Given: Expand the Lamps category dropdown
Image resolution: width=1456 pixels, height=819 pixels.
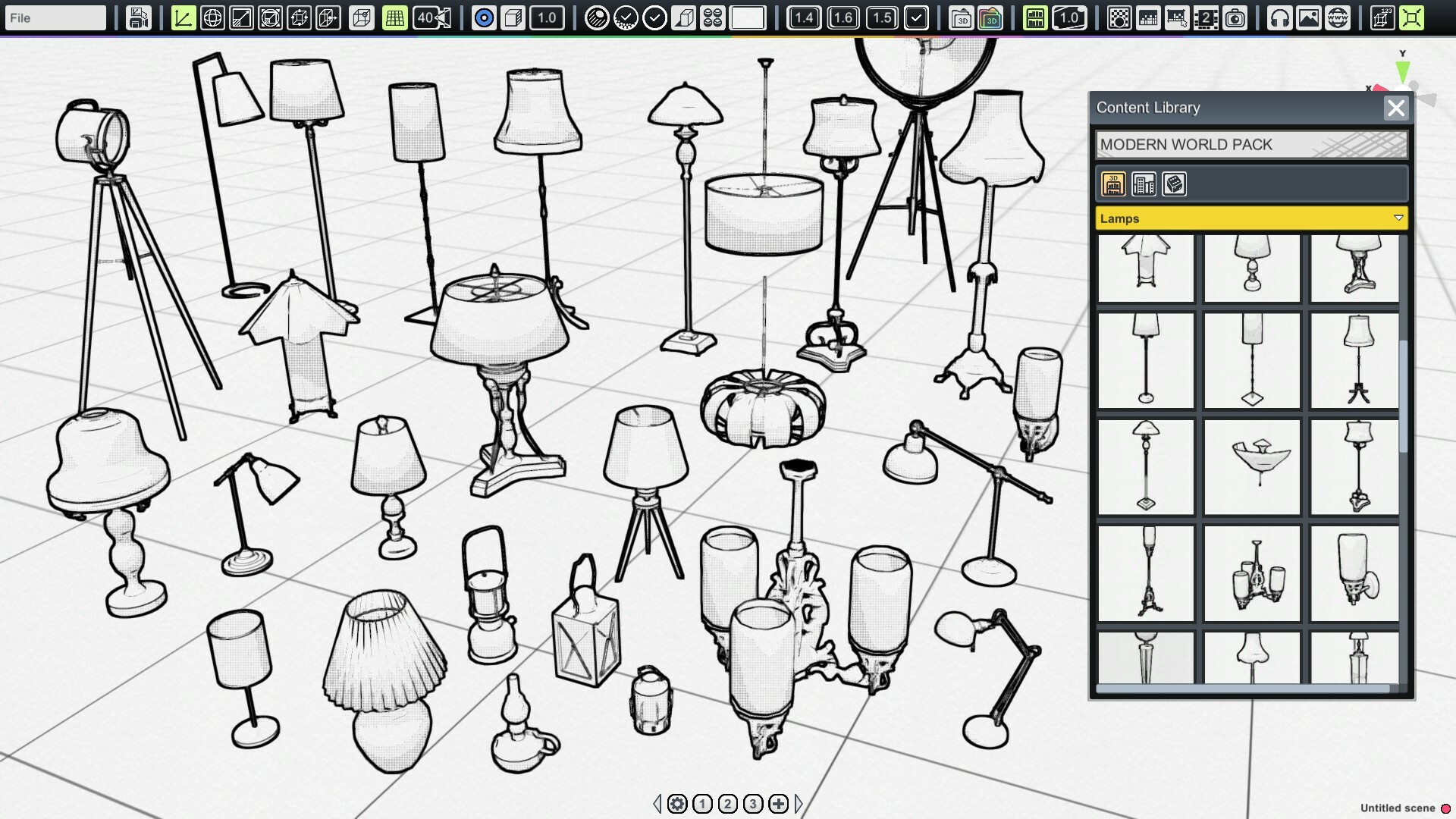Looking at the screenshot, I should [1251, 218].
